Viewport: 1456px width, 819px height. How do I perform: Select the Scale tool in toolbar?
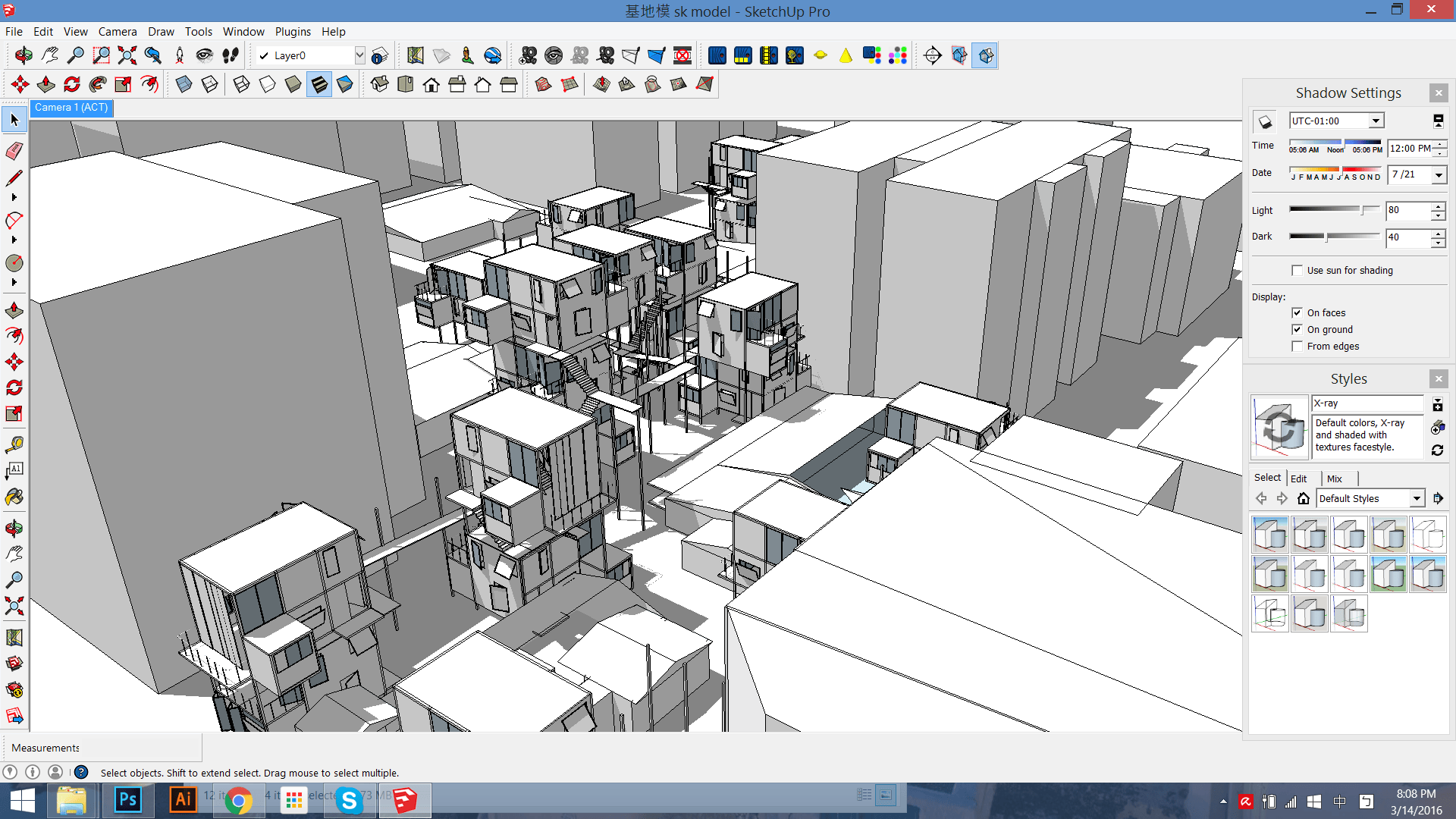tap(124, 84)
